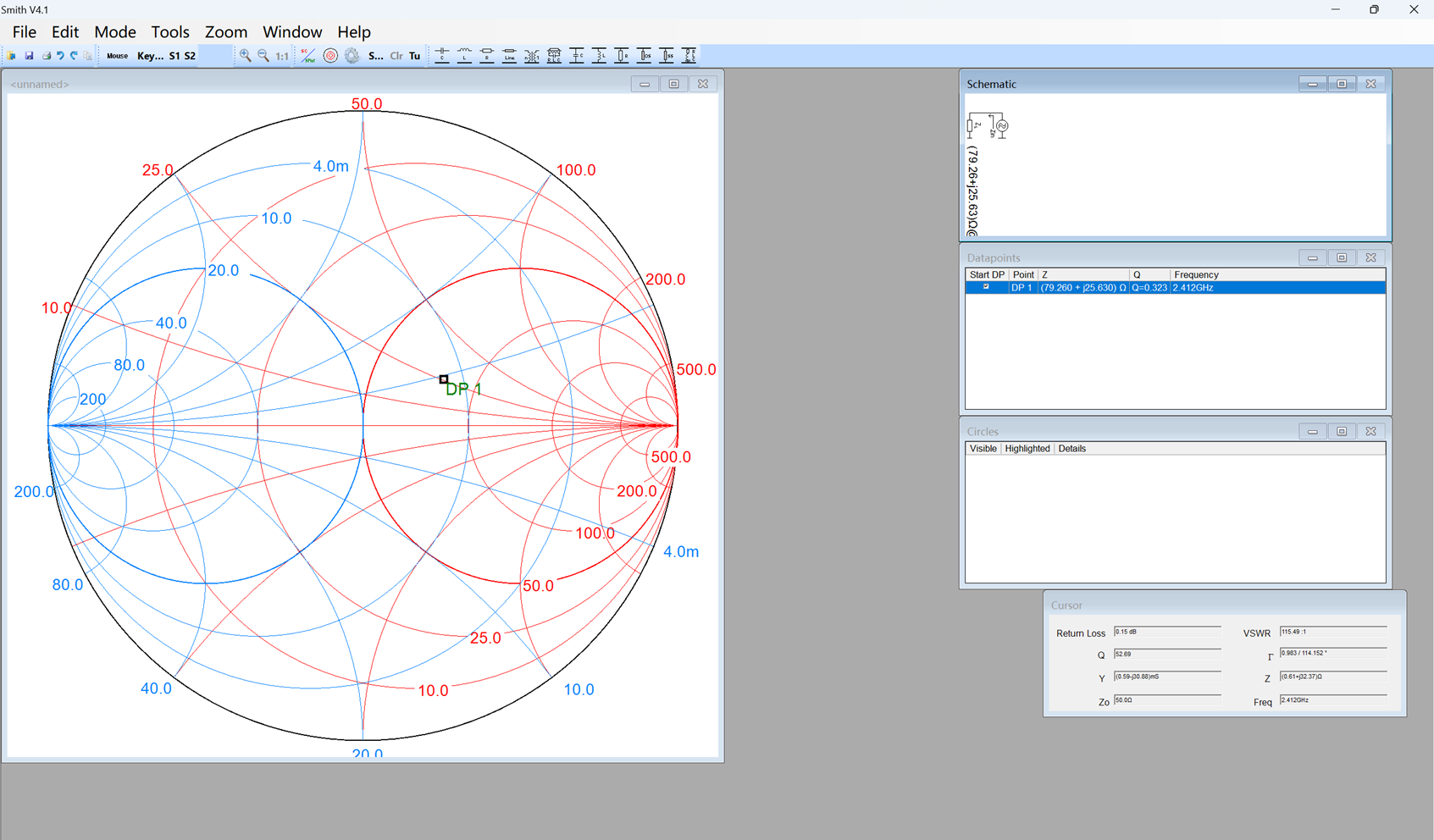Open the Zoom menu
Viewport: 1434px width, 840px height.
(226, 32)
